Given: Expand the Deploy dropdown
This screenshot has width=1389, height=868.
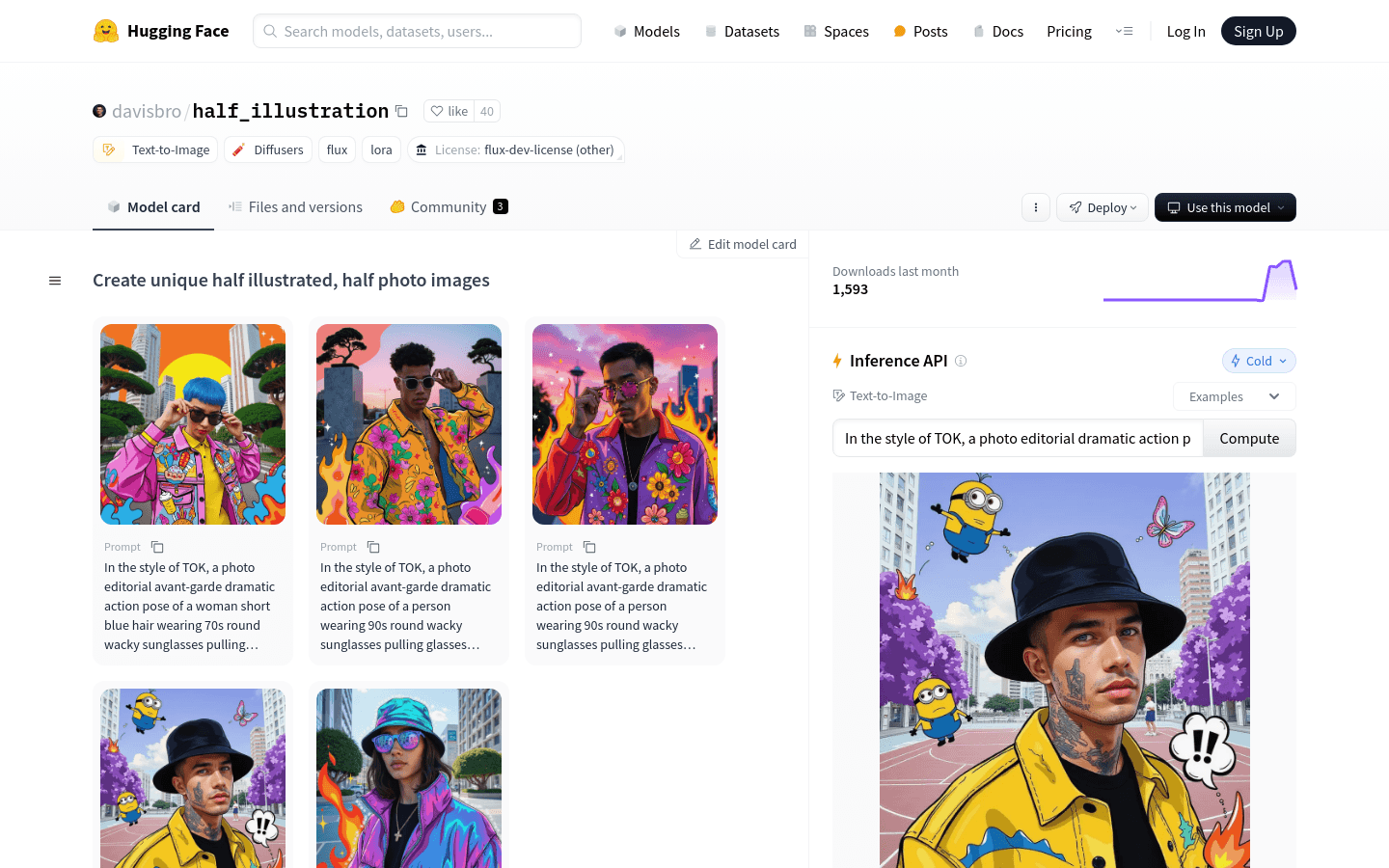Looking at the screenshot, I should click(1103, 207).
